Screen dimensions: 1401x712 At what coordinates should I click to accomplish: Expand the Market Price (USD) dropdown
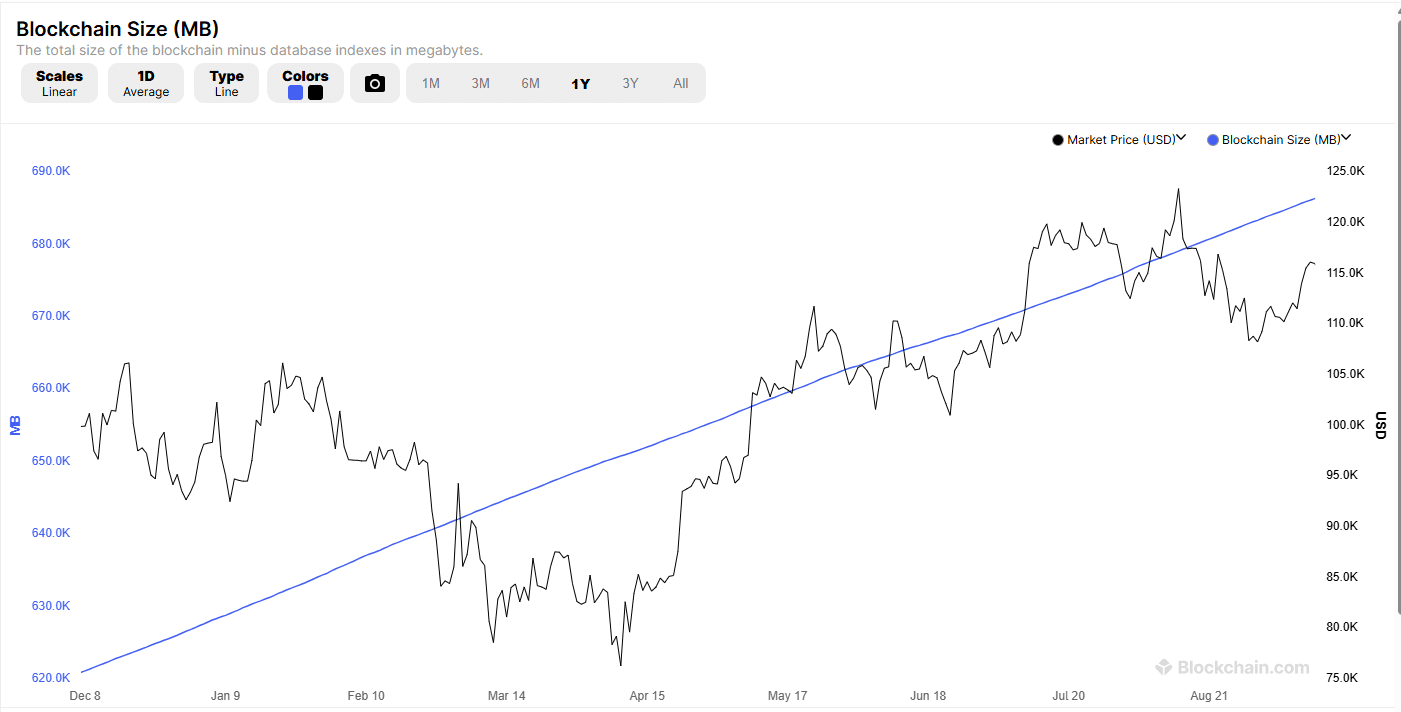click(1181, 138)
